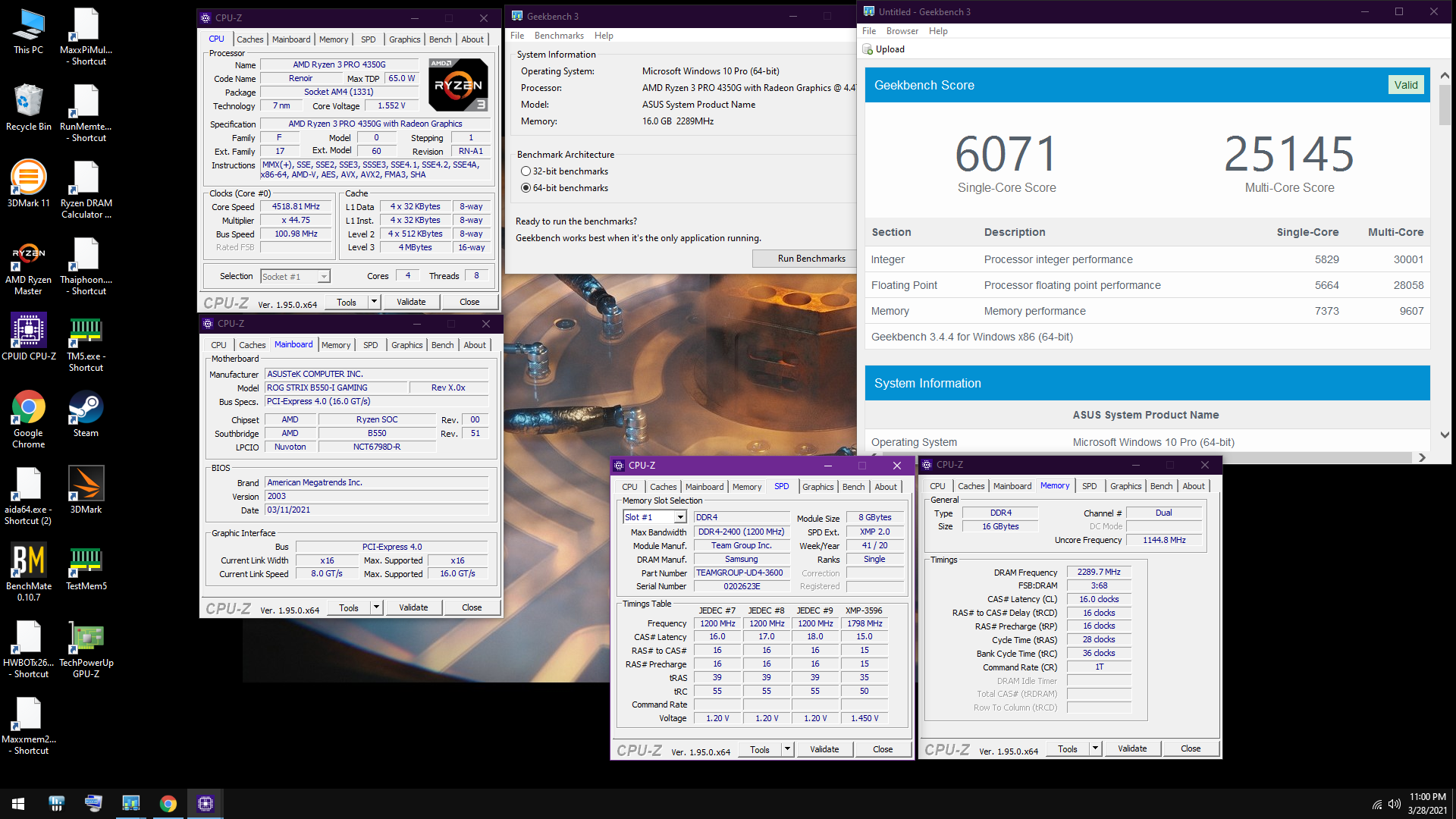The height and width of the screenshot is (819, 1456).
Task: Open Maxxmem2 Shortcut on desktop
Action: click(x=29, y=726)
